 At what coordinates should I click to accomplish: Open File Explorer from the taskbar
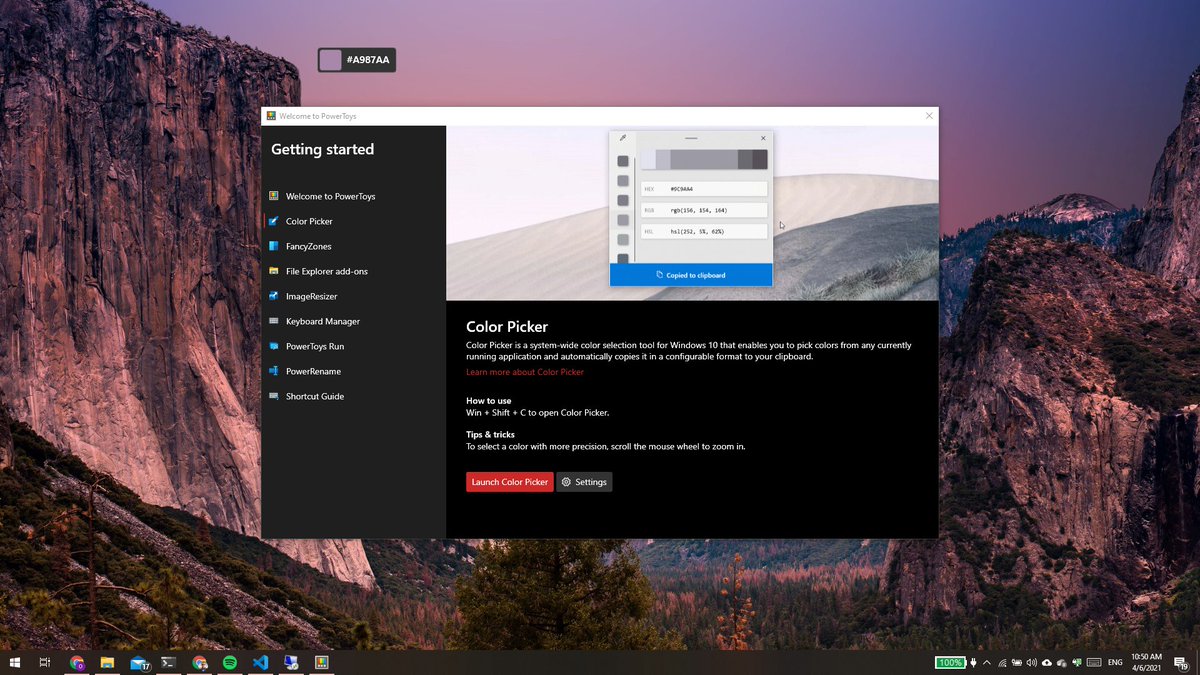[107, 663]
